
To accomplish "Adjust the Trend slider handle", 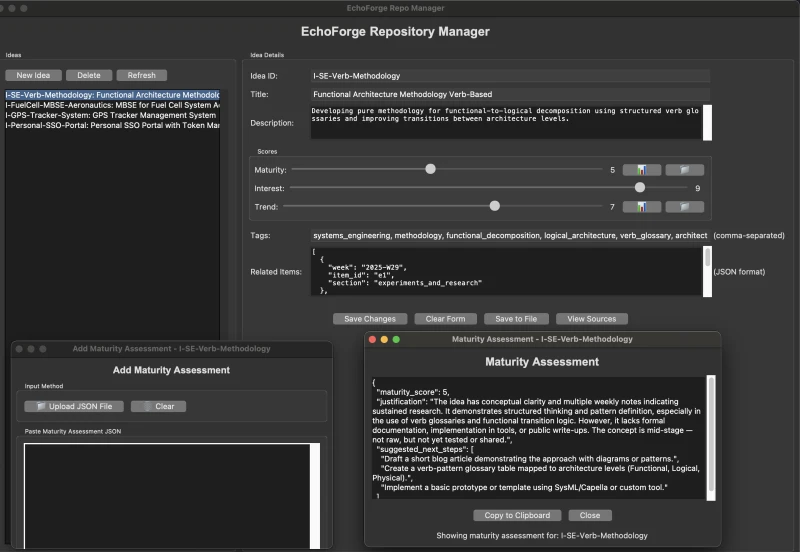I will (x=494, y=206).
